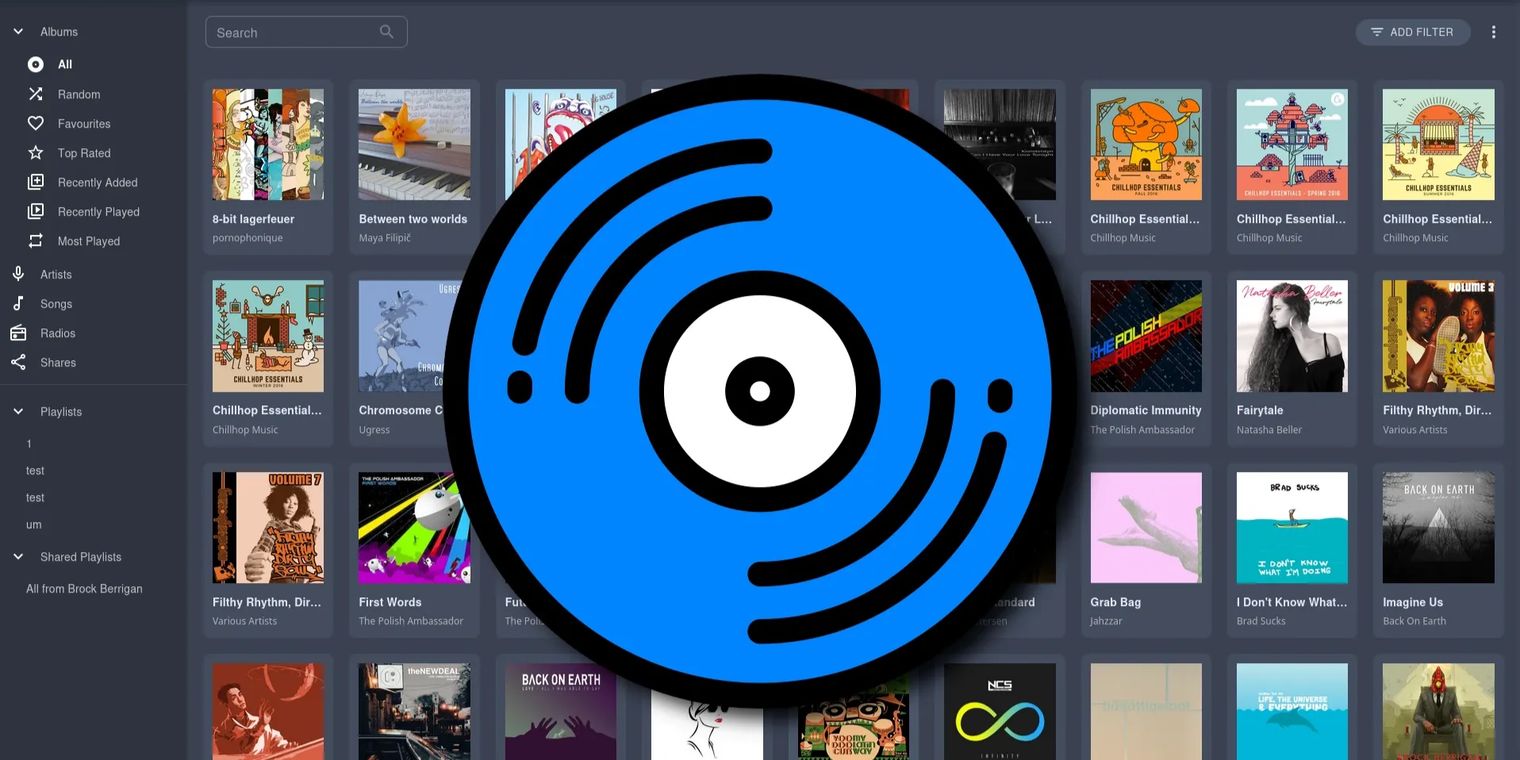
Task: Open the Diplomatic Immunity album cover
Action: [x=1146, y=336]
